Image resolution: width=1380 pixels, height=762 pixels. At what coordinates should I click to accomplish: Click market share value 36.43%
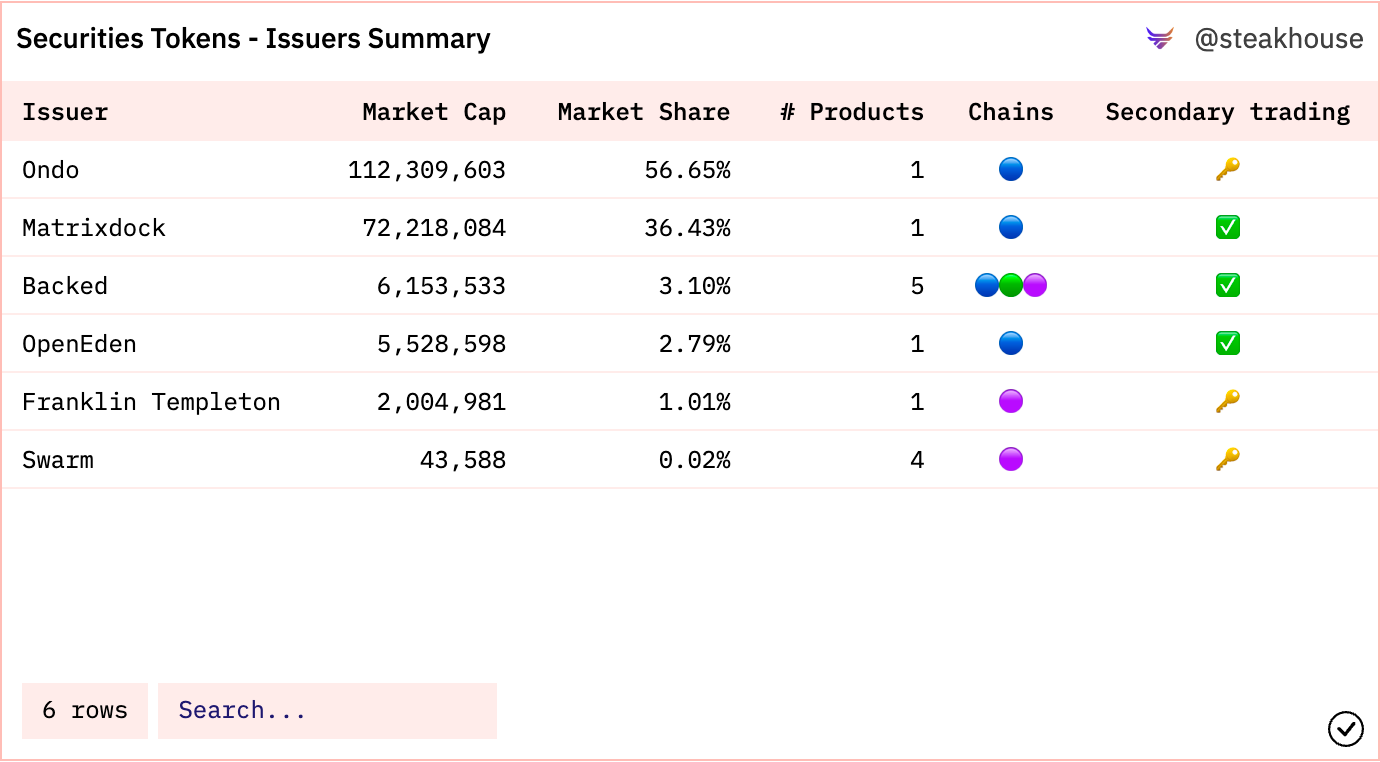coord(687,228)
